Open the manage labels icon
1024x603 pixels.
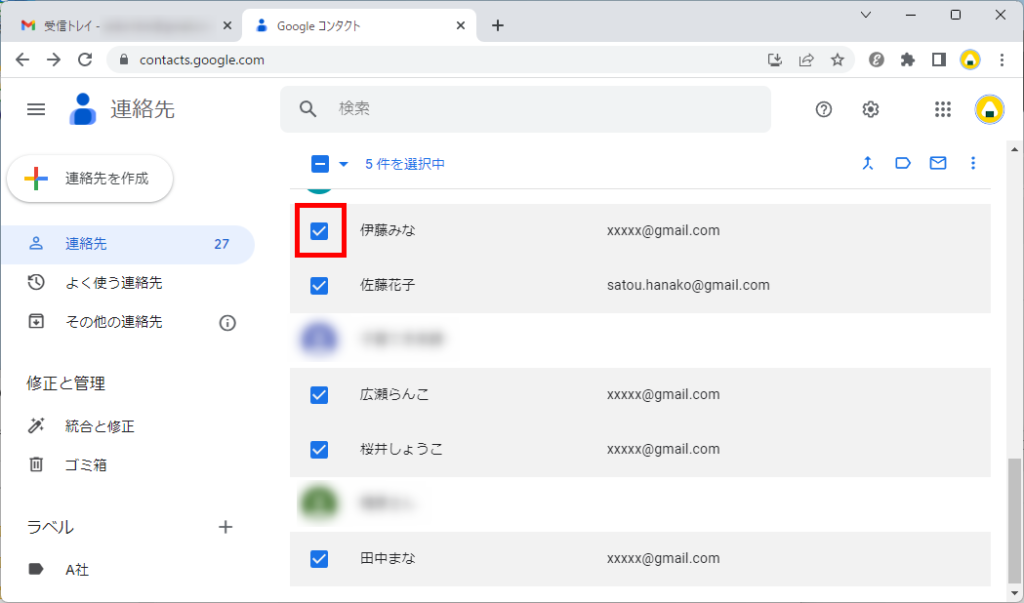pos(903,163)
